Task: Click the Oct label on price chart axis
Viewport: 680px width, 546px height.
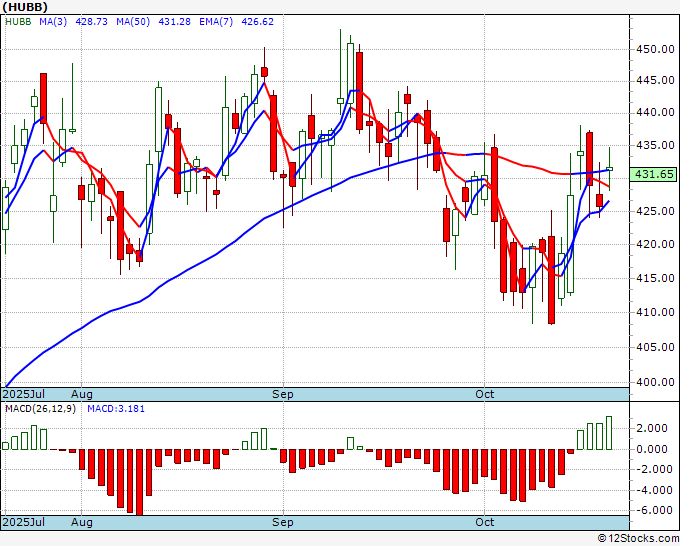Action: pos(484,394)
